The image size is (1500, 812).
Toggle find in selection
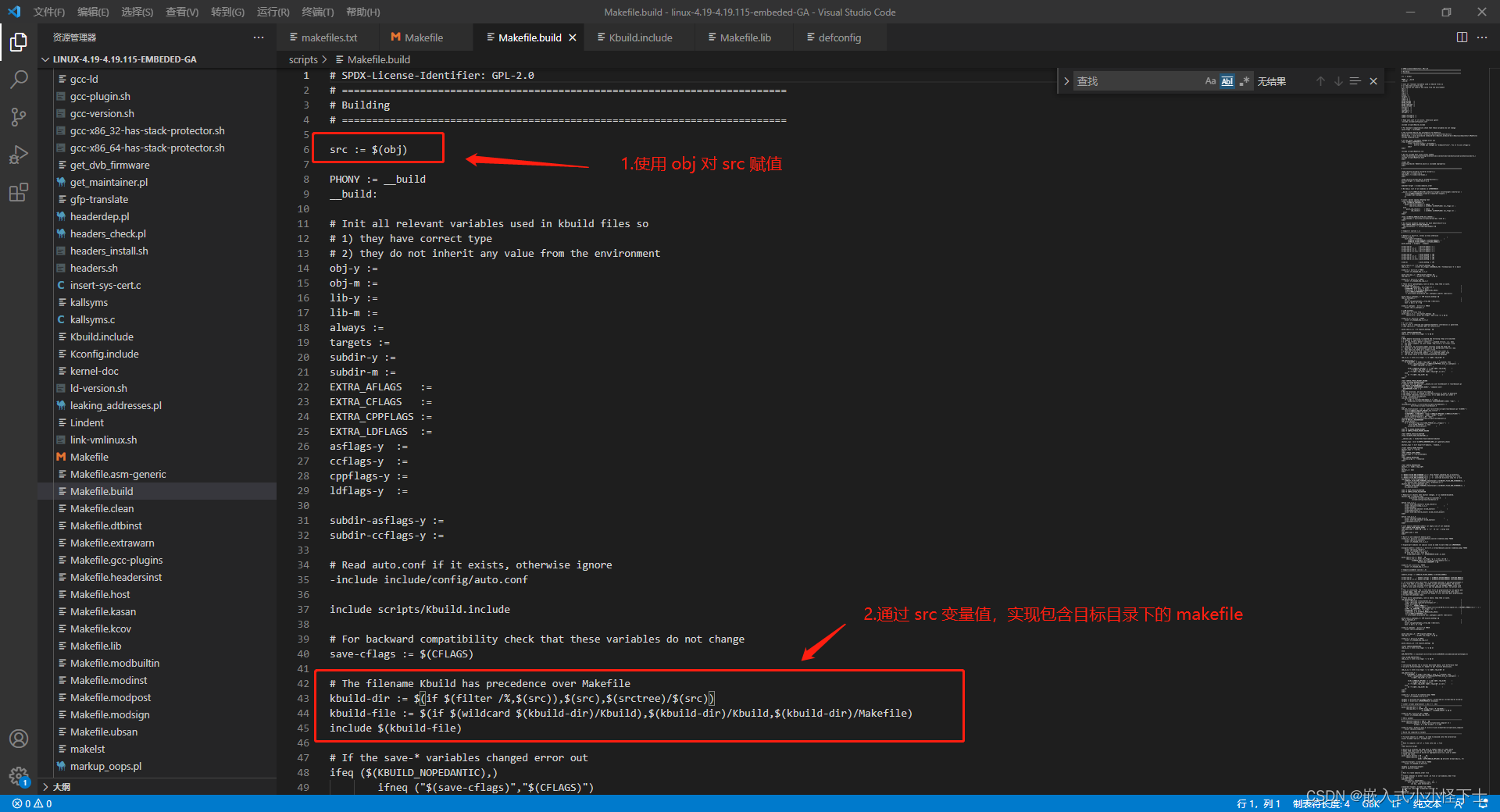[1355, 81]
